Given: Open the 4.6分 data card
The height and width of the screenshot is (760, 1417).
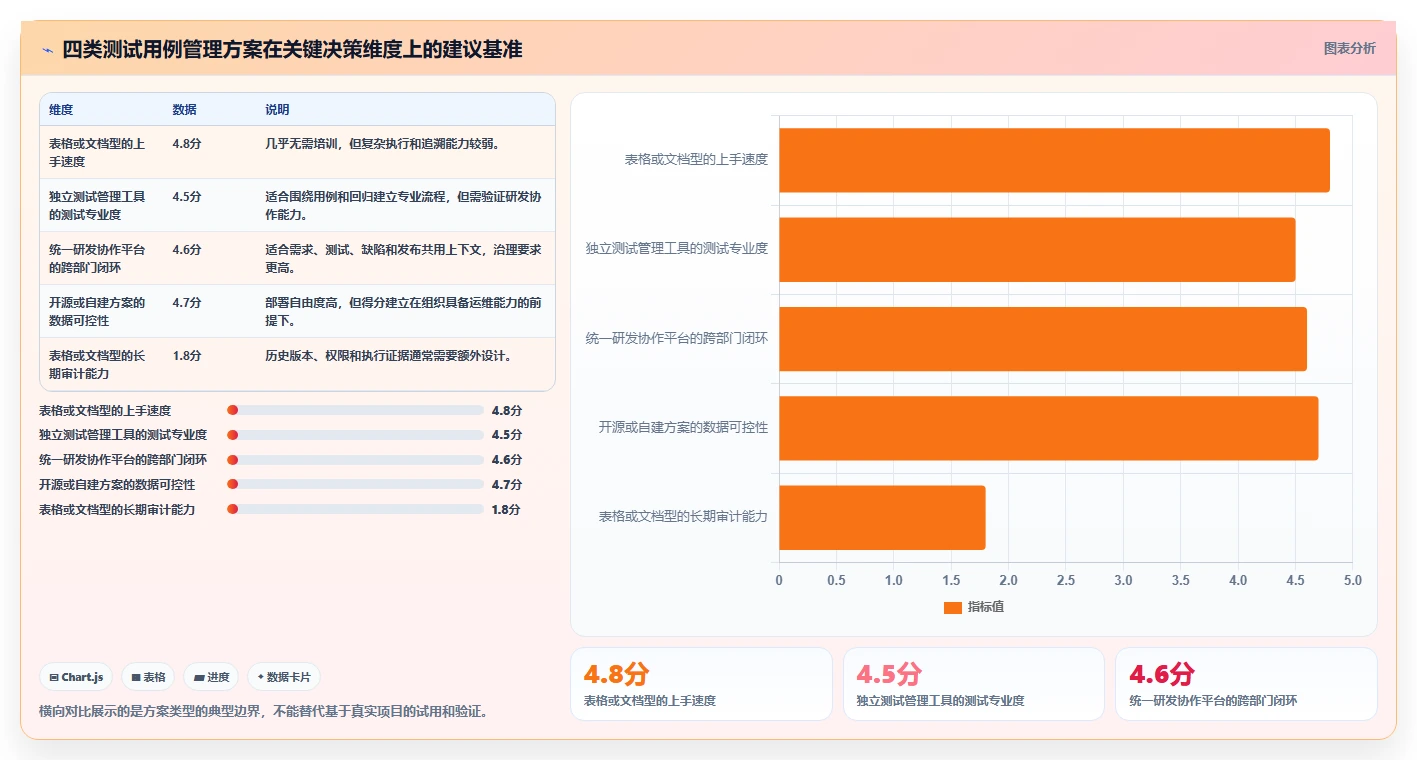Looking at the screenshot, I should coord(1246,684).
